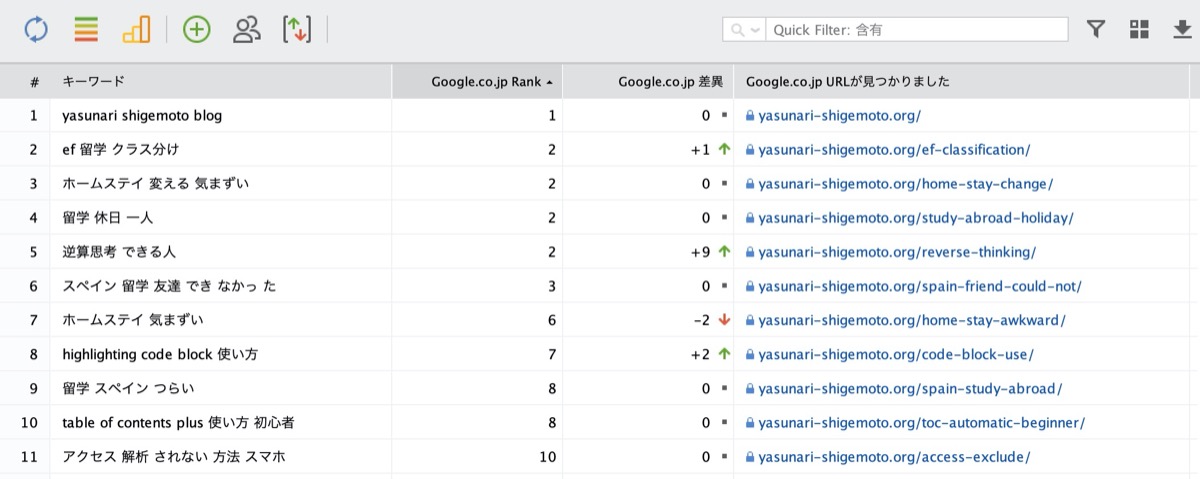Click the lock icon beside access-exclude URL
The width and height of the screenshot is (1200, 479).
pyautogui.click(x=749, y=457)
